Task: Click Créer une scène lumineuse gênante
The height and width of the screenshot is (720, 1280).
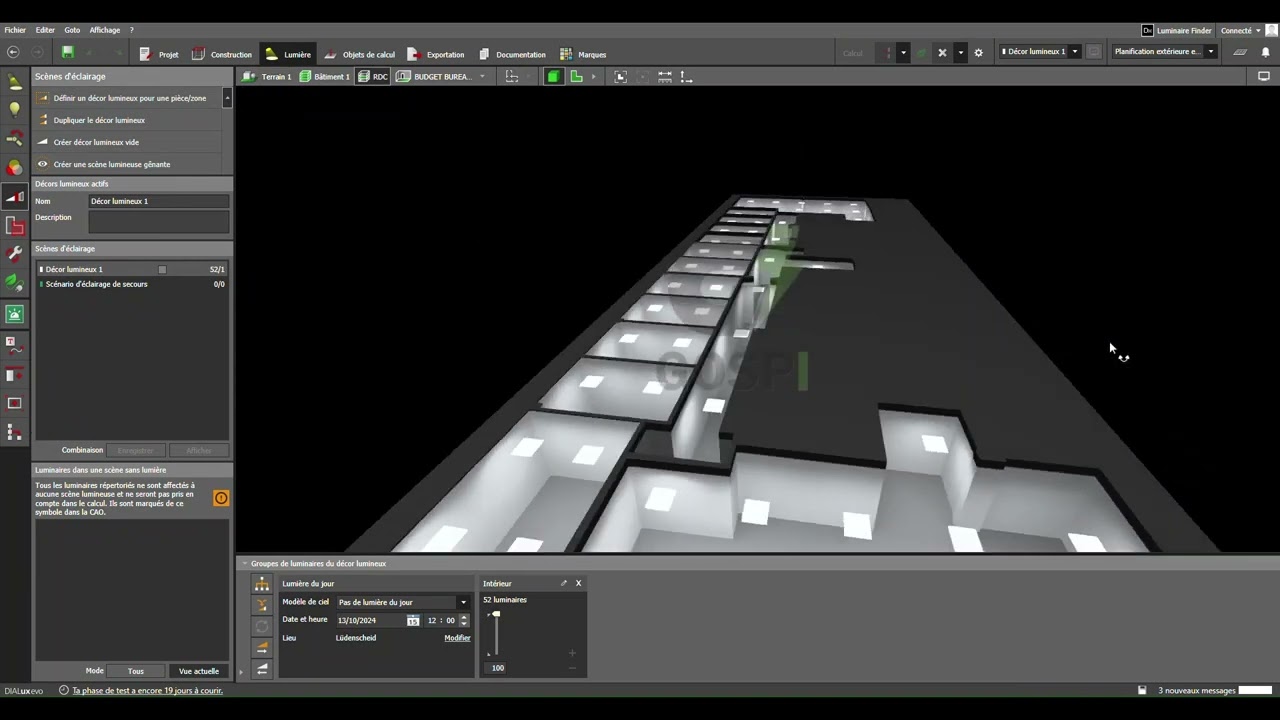Action: click(128, 164)
